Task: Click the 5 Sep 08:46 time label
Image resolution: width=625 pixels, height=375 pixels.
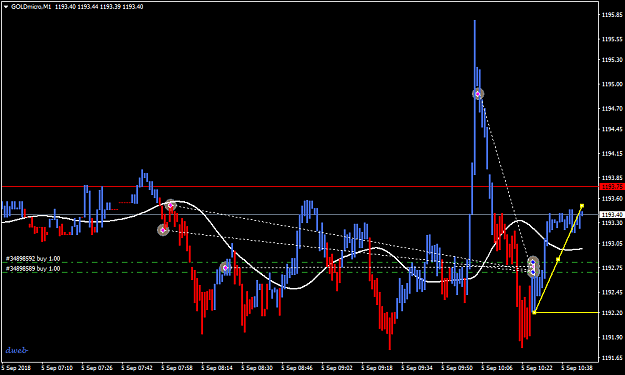Action: click(297, 368)
